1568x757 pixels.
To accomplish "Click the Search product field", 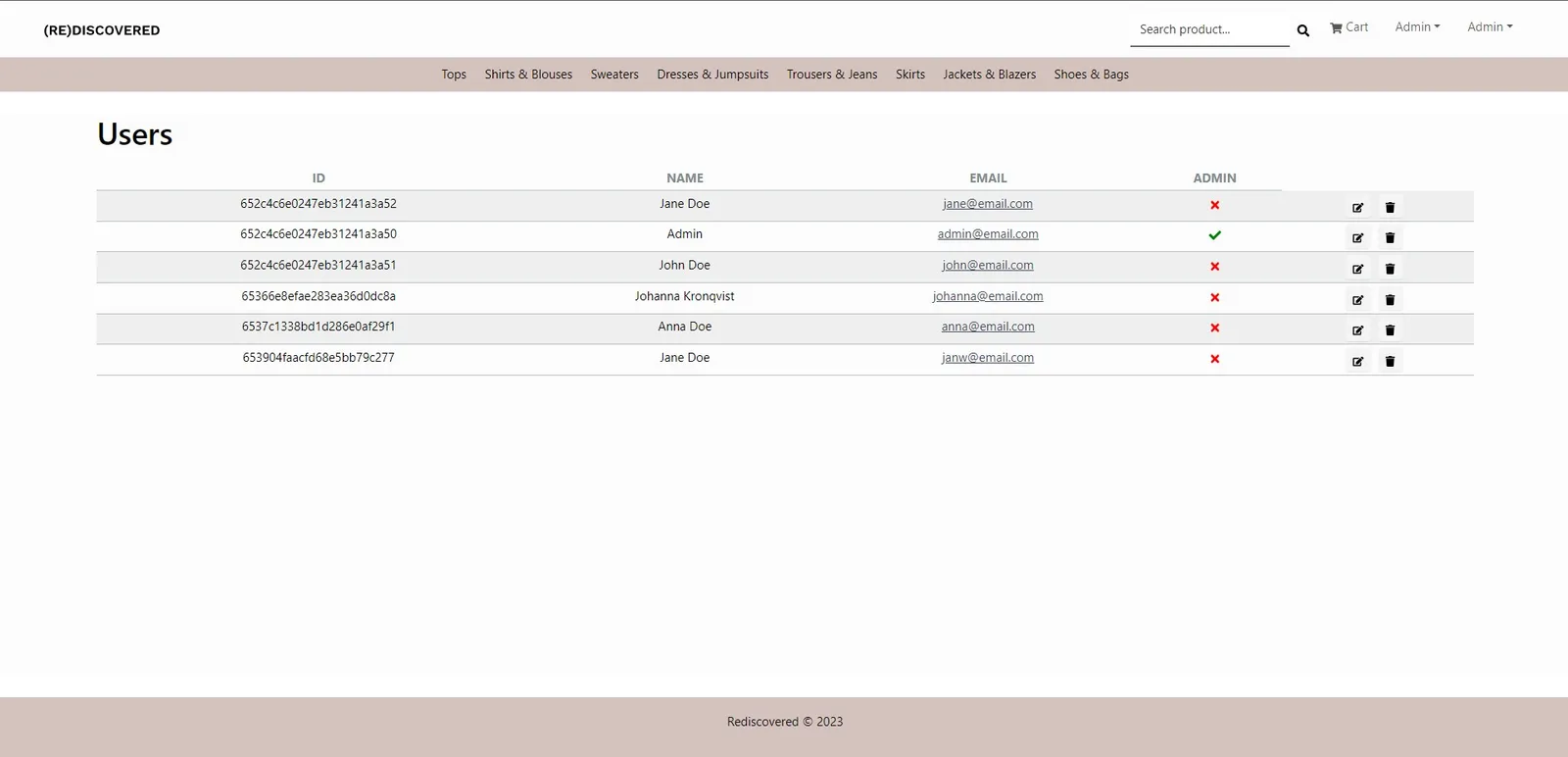I will pyautogui.click(x=1209, y=29).
